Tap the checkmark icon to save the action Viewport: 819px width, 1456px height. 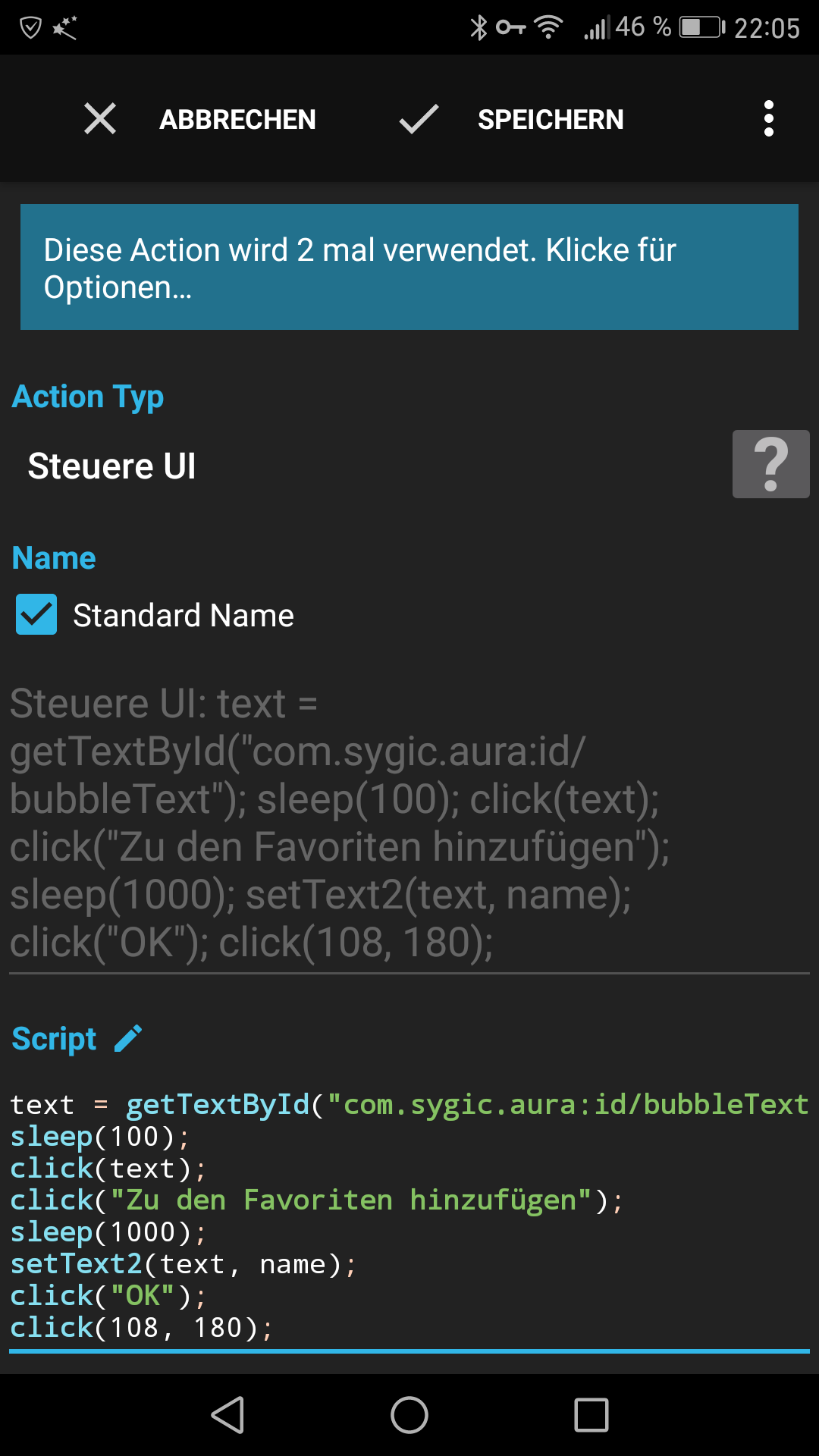coord(418,119)
